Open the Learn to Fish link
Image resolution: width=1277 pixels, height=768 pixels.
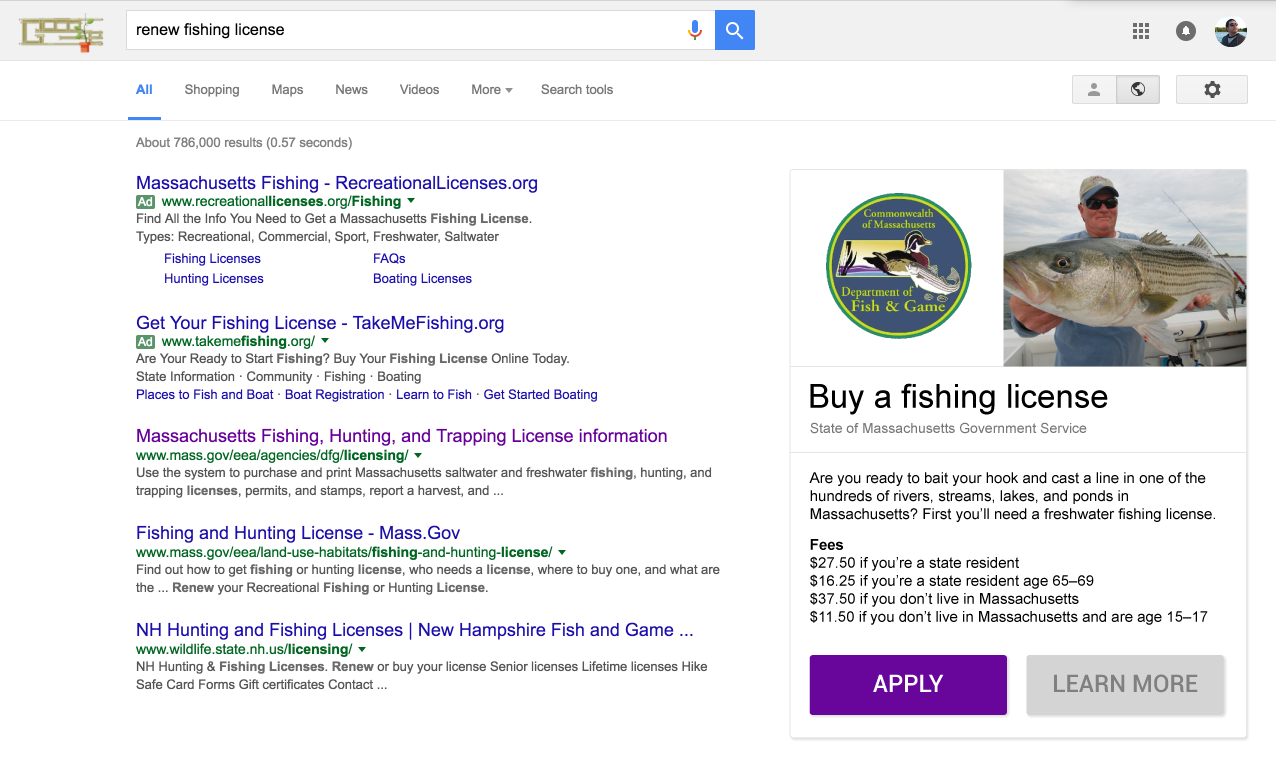[x=434, y=395]
